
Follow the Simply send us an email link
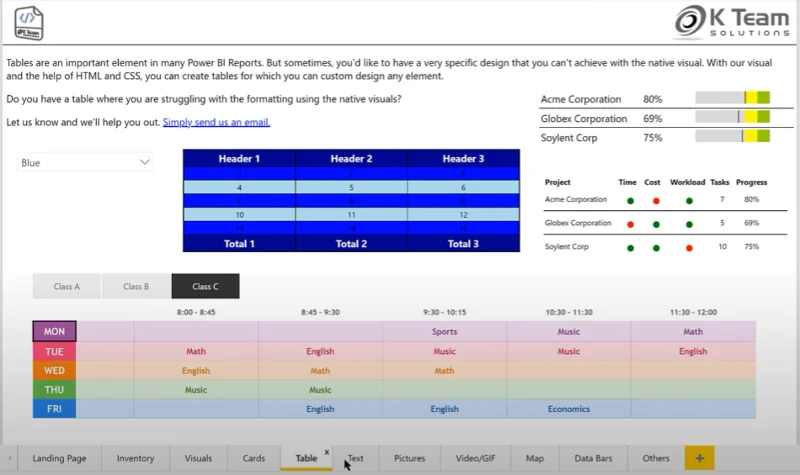pyautogui.click(x=216, y=122)
